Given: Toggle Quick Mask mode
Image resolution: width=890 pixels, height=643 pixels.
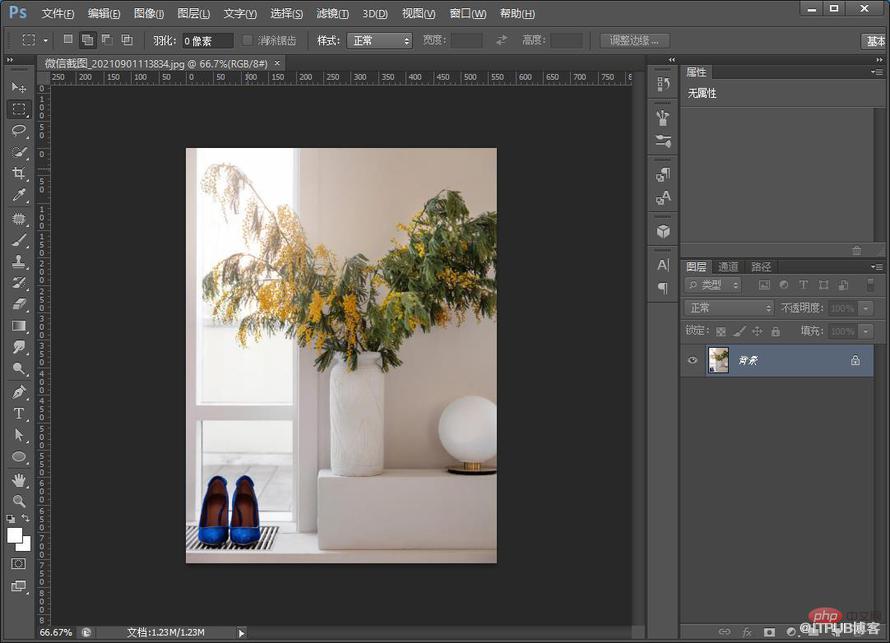Looking at the screenshot, I should [19, 564].
